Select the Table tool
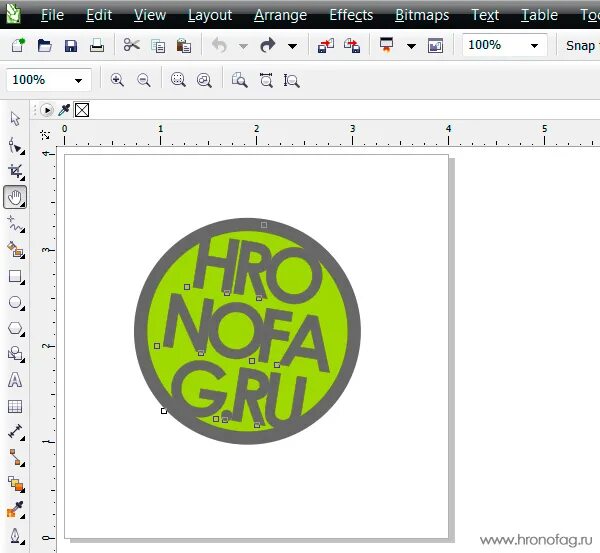600x553 pixels. point(15,406)
